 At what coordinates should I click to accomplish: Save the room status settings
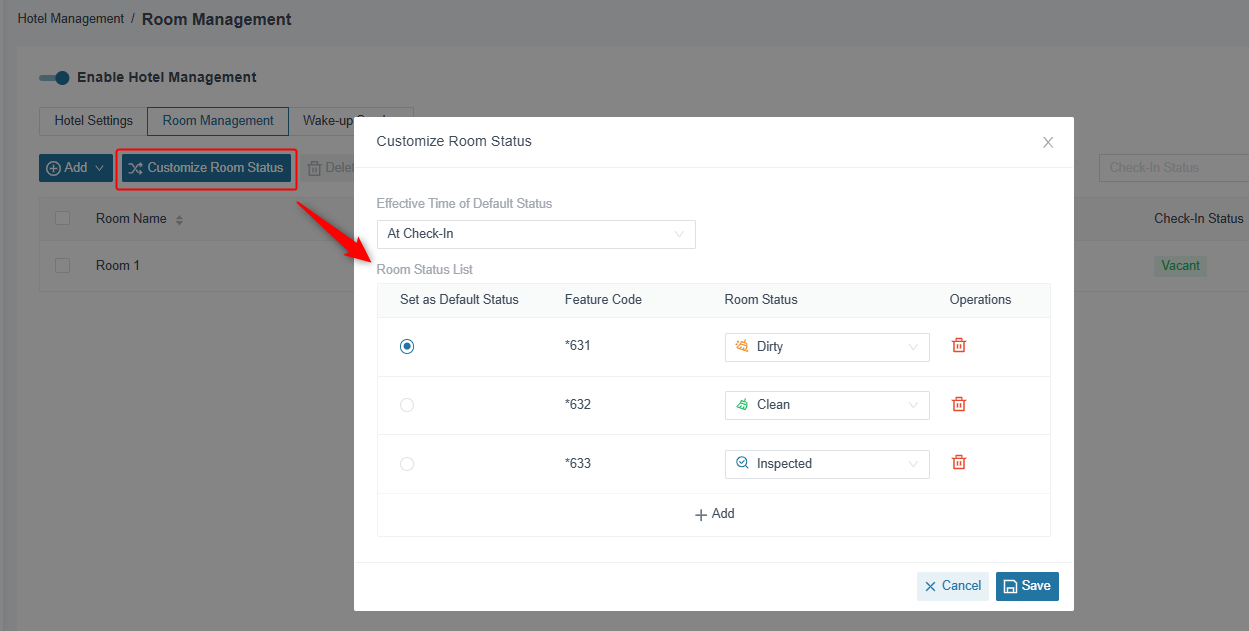[1027, 586]
